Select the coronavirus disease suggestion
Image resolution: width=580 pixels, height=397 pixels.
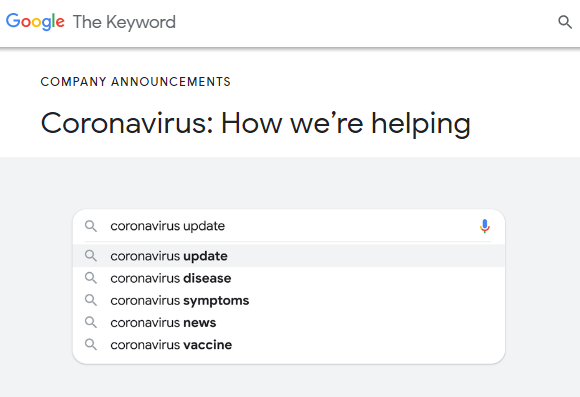click(289, 278)
